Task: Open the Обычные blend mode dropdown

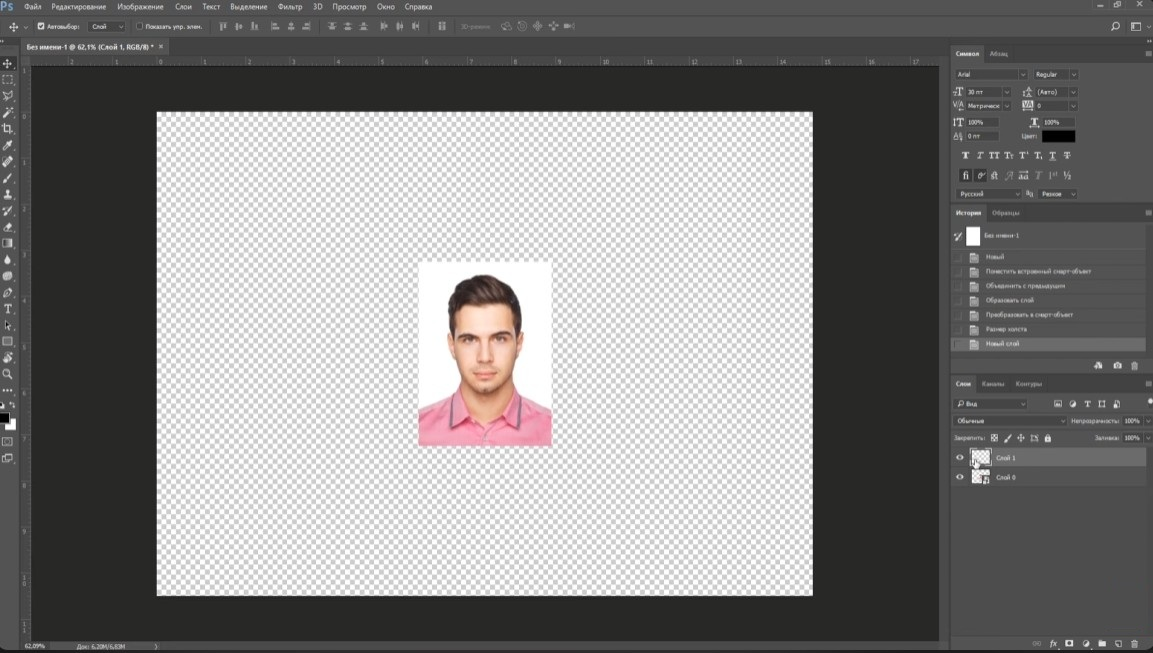Action: tap(1010, 421)
